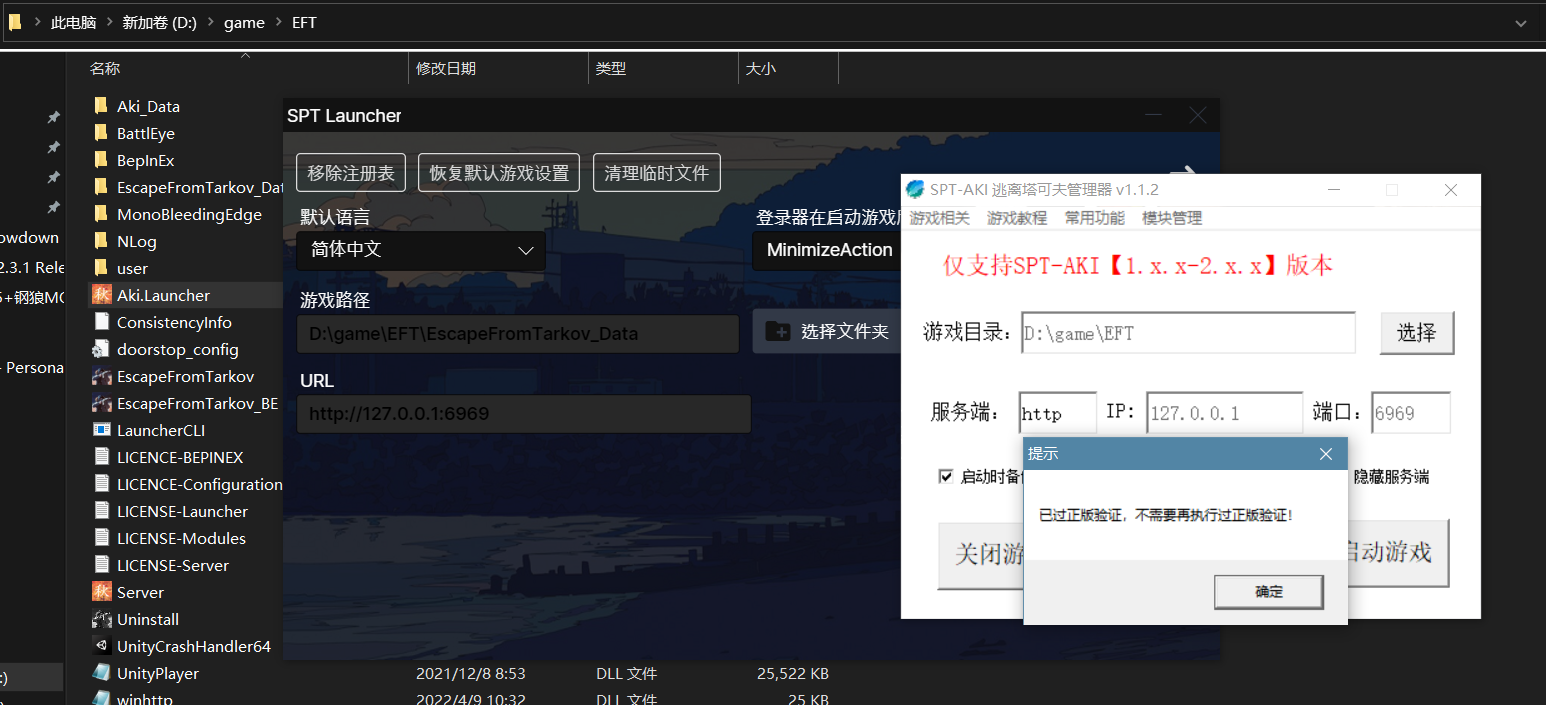The width and height of the screenshot is (1546, 705).
Task: Open the 游戏相关 menu
Action: pos(939,218)
